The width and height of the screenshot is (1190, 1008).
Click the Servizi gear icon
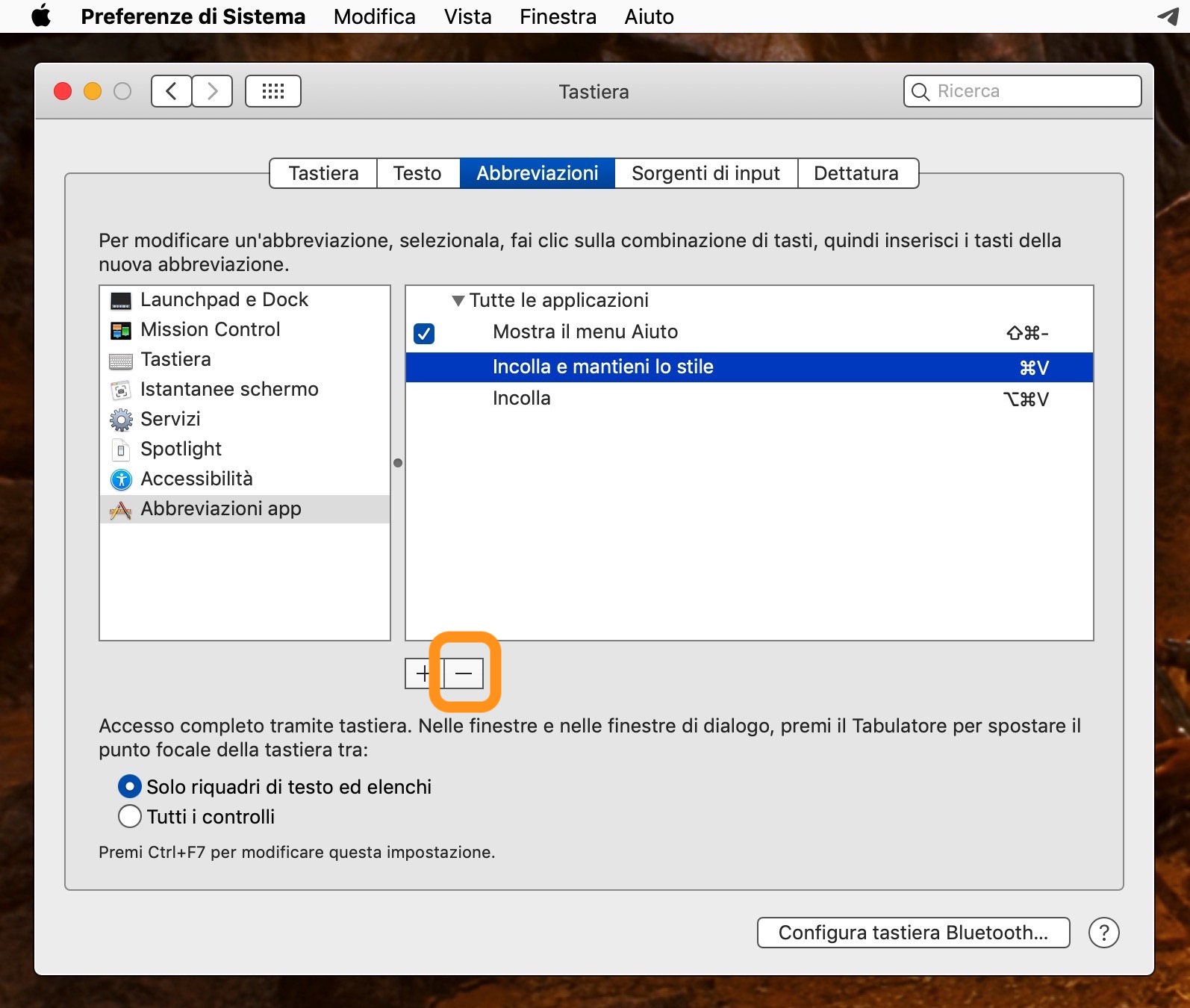tap(121, 420)
